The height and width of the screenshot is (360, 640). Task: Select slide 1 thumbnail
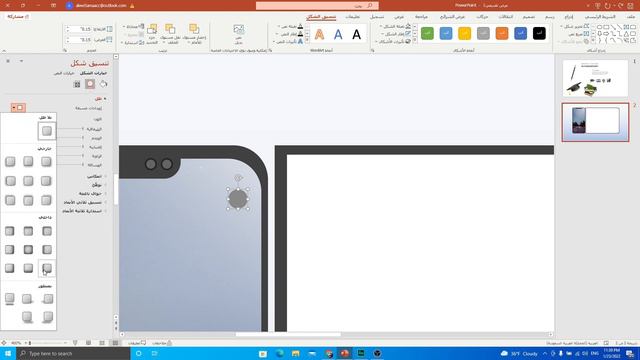click(595, 78)
